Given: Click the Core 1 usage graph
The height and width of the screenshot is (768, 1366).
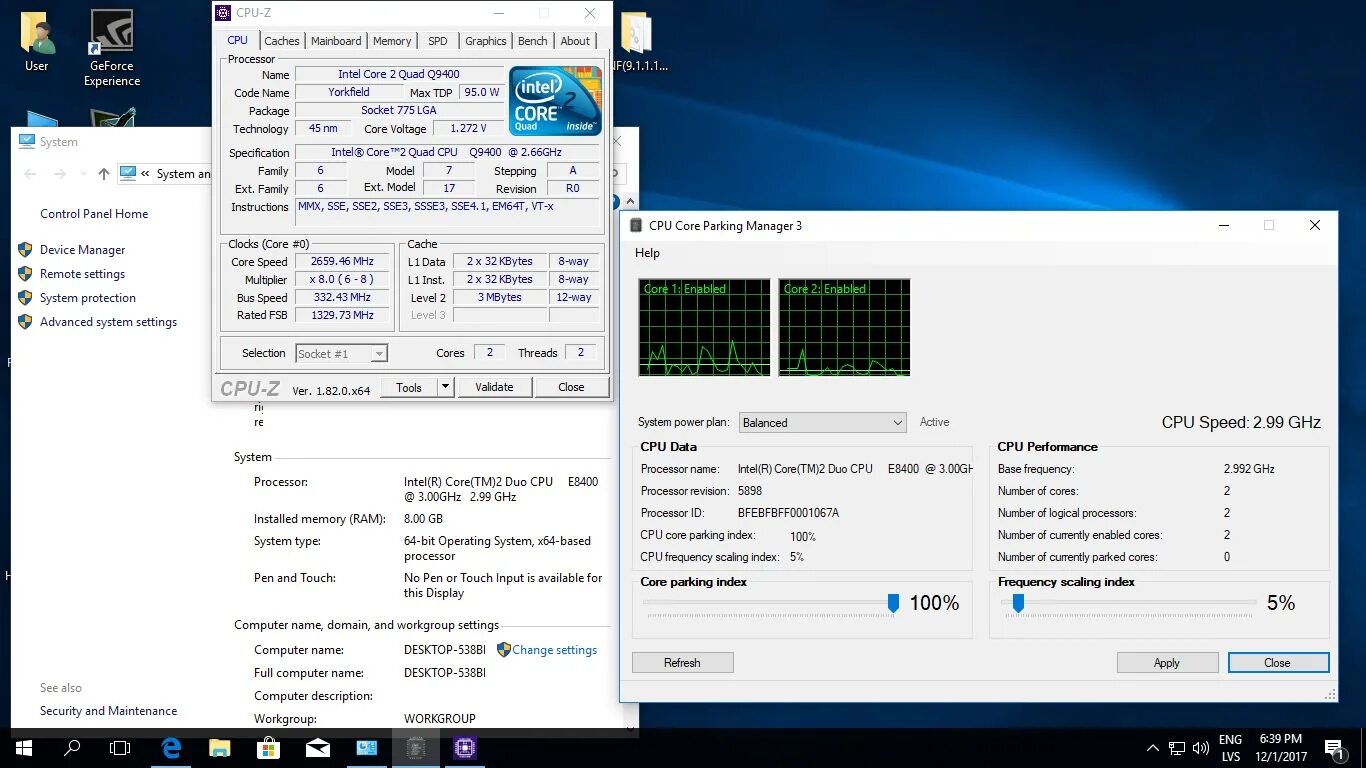Looking at the screenshot, I should pyautogui.click(x=704, y=327).
